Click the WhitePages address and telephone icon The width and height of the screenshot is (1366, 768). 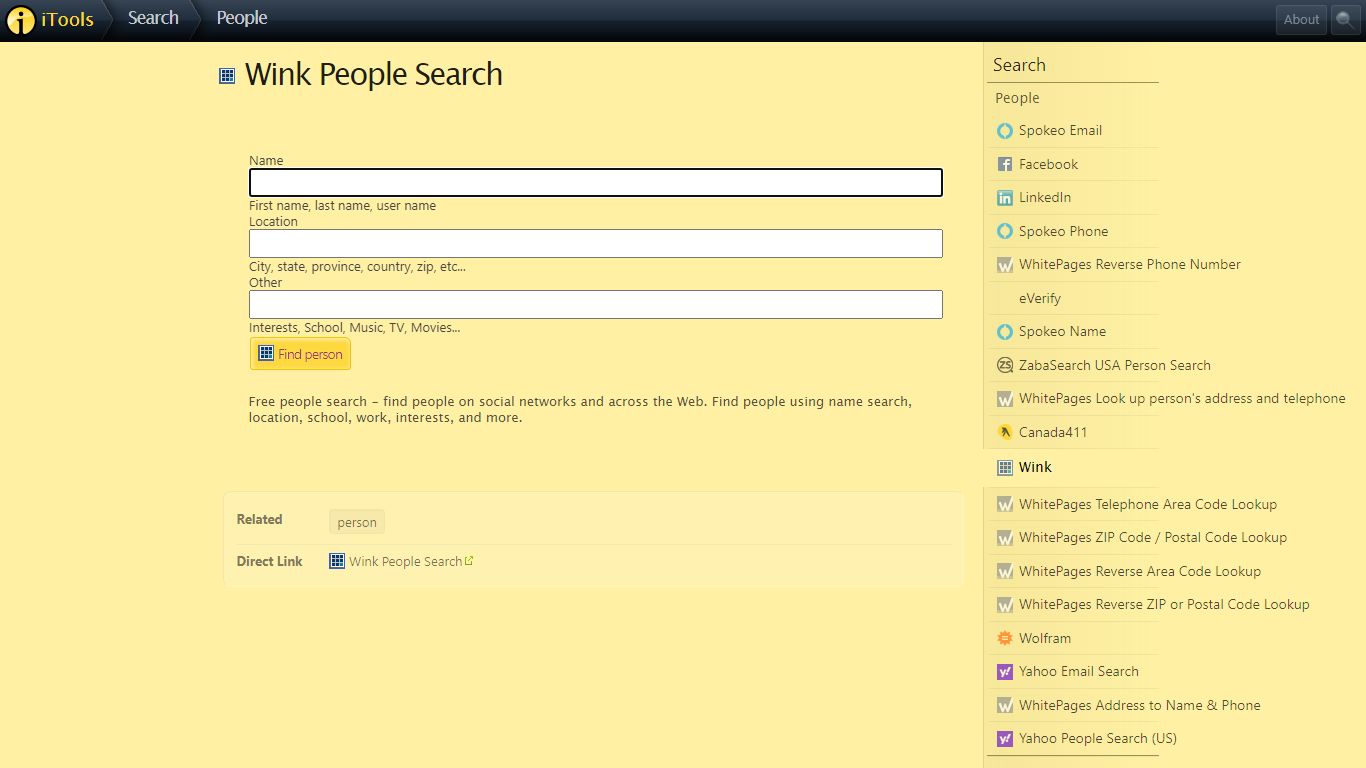pyautogui.click(x=1005, y=399)
